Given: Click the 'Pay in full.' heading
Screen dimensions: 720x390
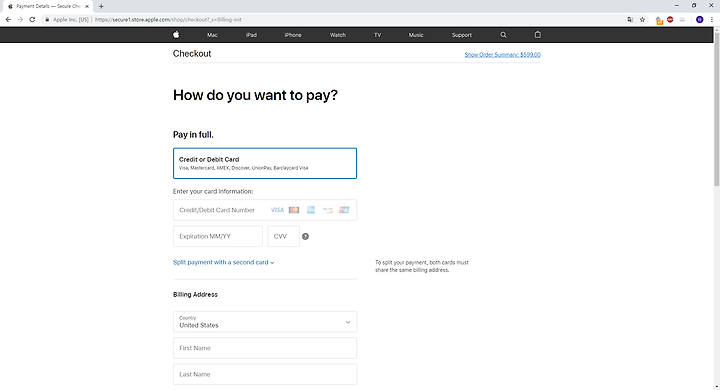Looking at the screenshot, I should click(193, 135).
